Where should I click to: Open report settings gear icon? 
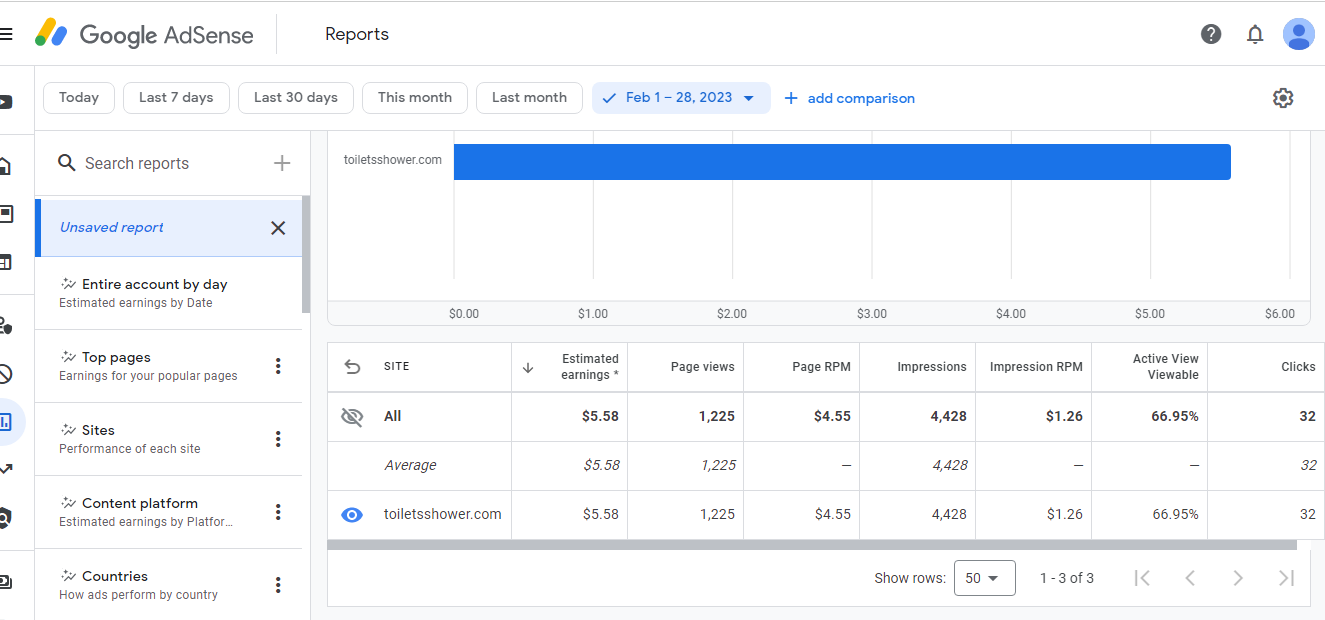[1283, 98]
